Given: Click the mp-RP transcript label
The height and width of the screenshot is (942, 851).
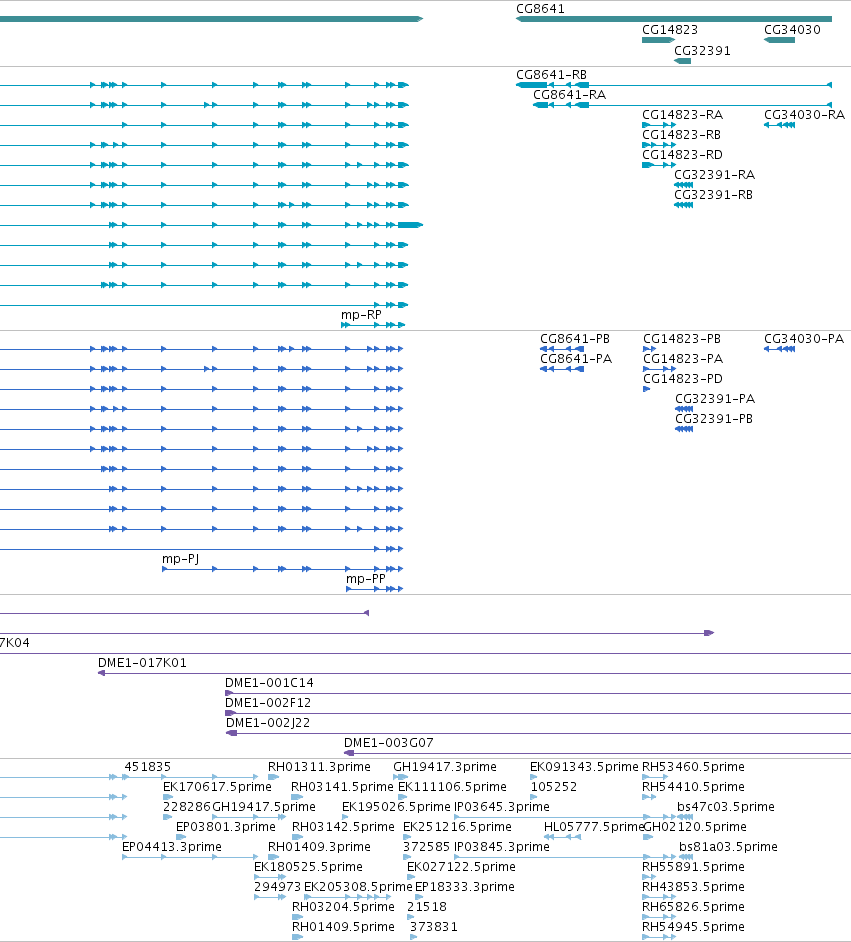Looking at the screenshot, I should (x=361, y=315).
